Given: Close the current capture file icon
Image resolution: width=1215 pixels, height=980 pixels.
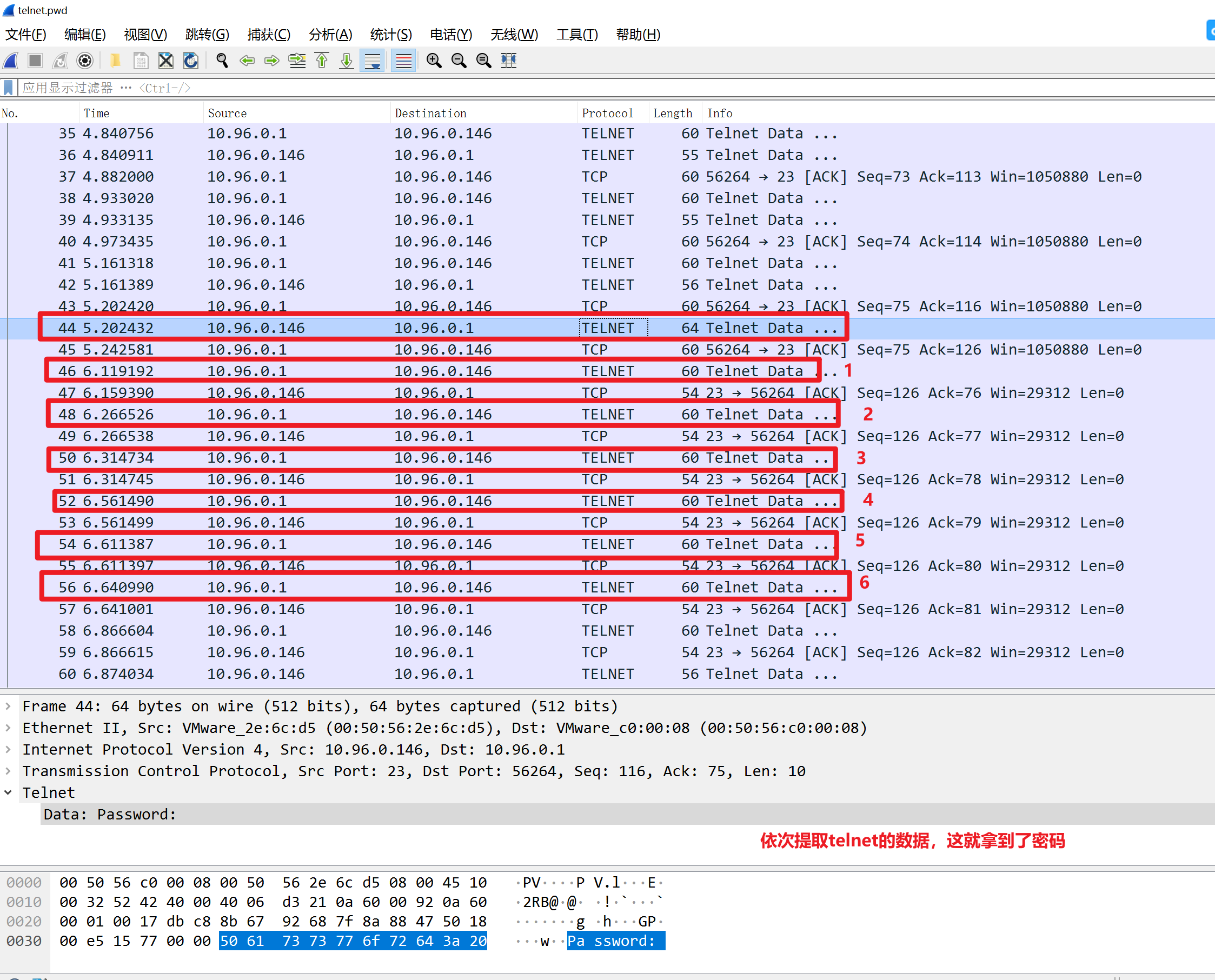Looking at the screenshot, I should tap(165, 61).
